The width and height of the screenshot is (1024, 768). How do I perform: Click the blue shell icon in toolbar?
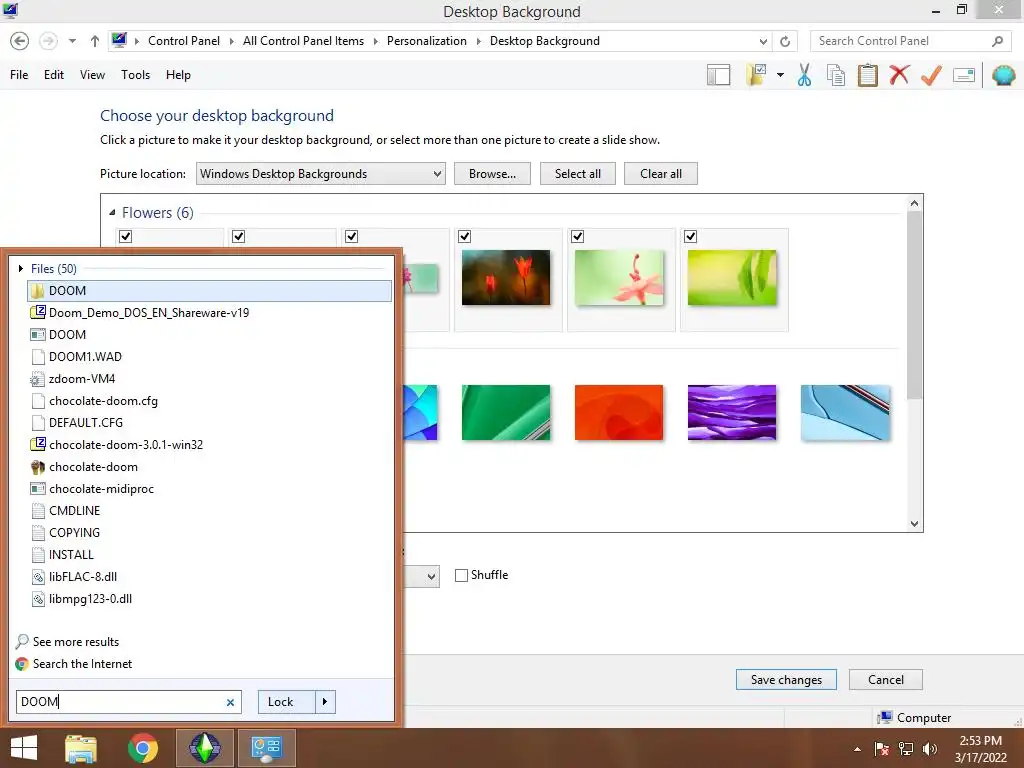point(1003,75)
